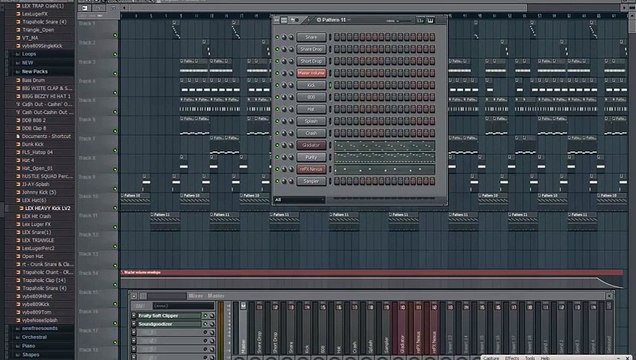The height and width of the screenshot is (360, 636).
Task: Mute the 808 channel LED
Action: [x=277, y=97]
